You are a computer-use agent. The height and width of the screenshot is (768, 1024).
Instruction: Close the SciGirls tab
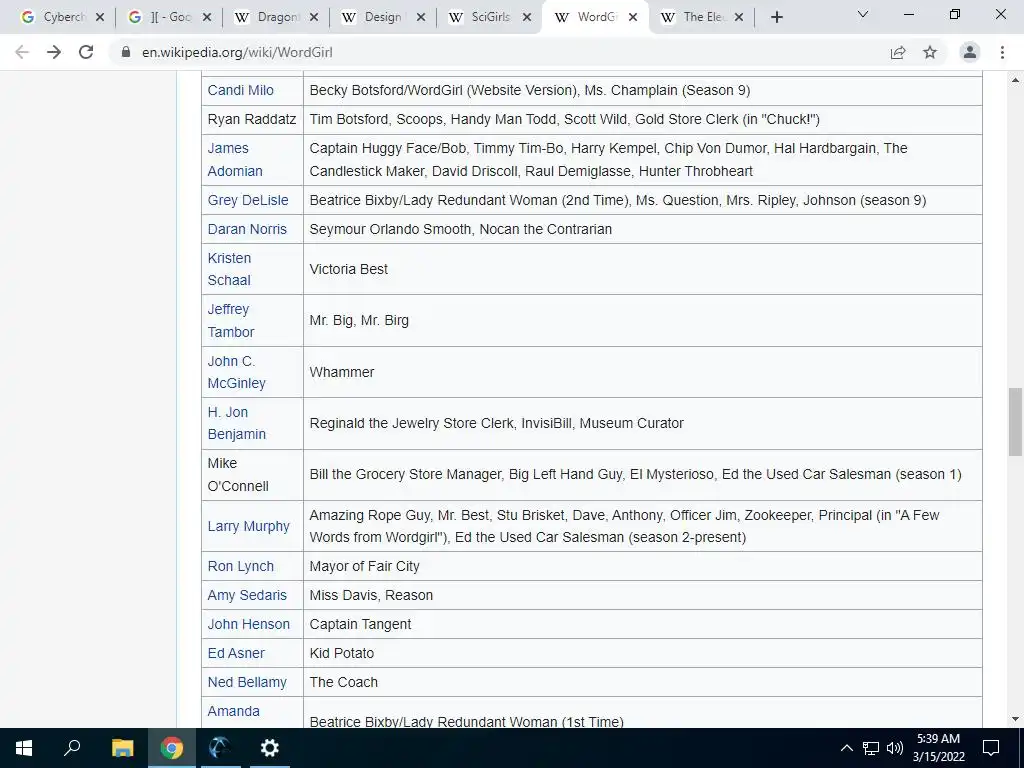click(x=527, y=18)
